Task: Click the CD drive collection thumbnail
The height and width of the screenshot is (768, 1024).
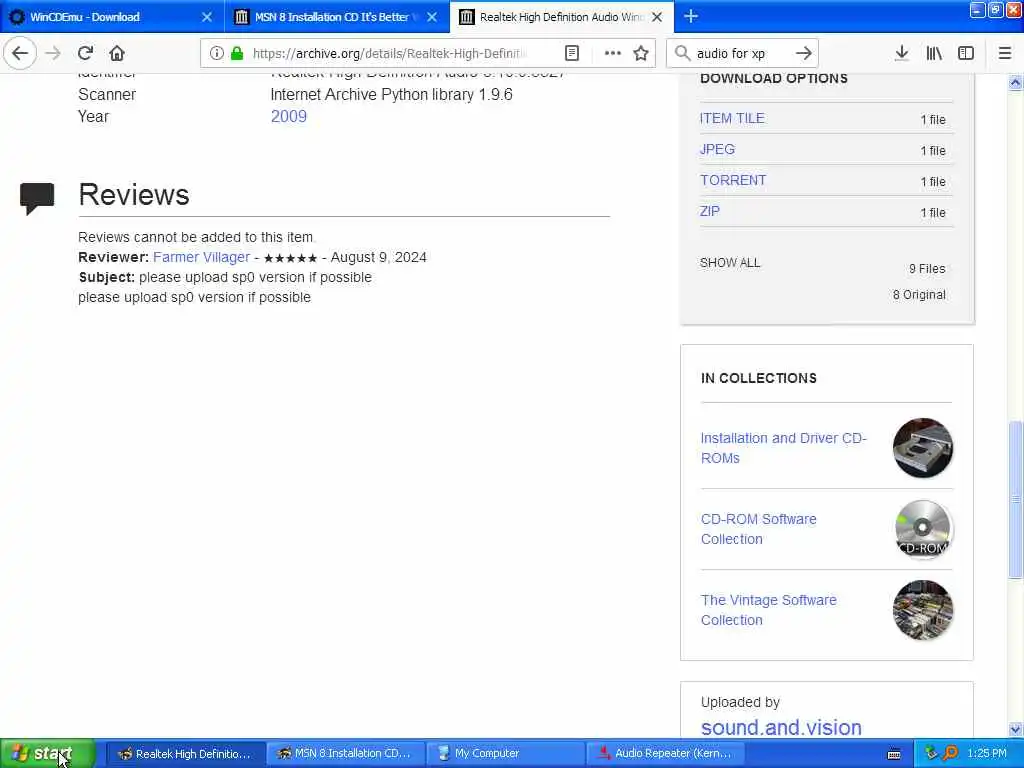Action: (923, 448)
